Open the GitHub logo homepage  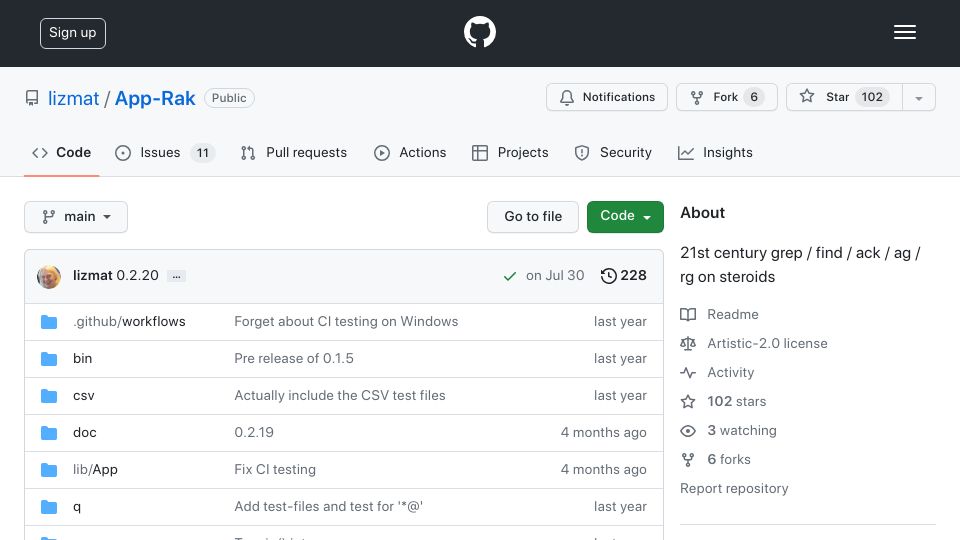point(480,32)
